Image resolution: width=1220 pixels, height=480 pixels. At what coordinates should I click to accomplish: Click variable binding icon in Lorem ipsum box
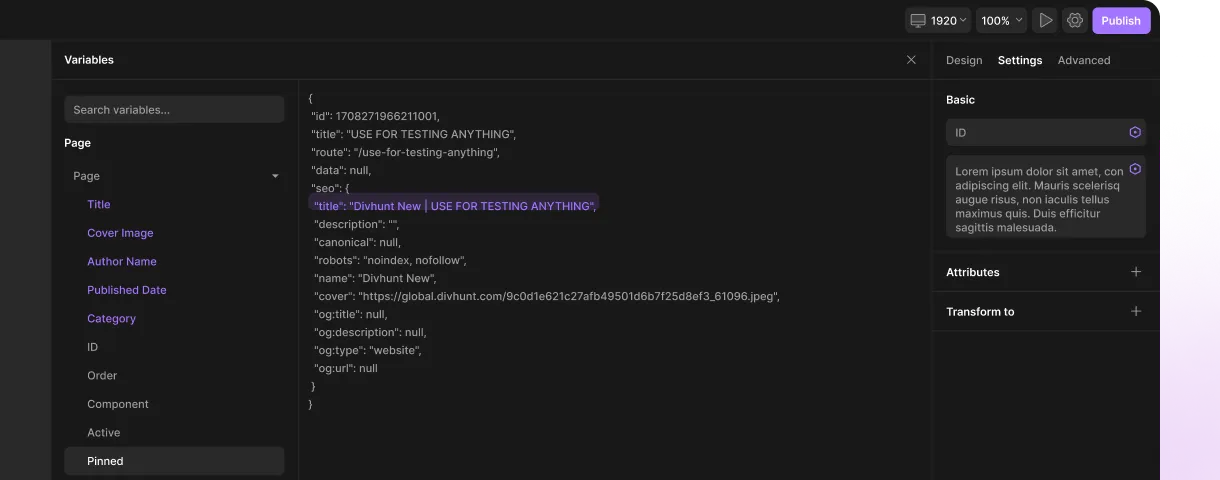click(x=1135, y=169)
